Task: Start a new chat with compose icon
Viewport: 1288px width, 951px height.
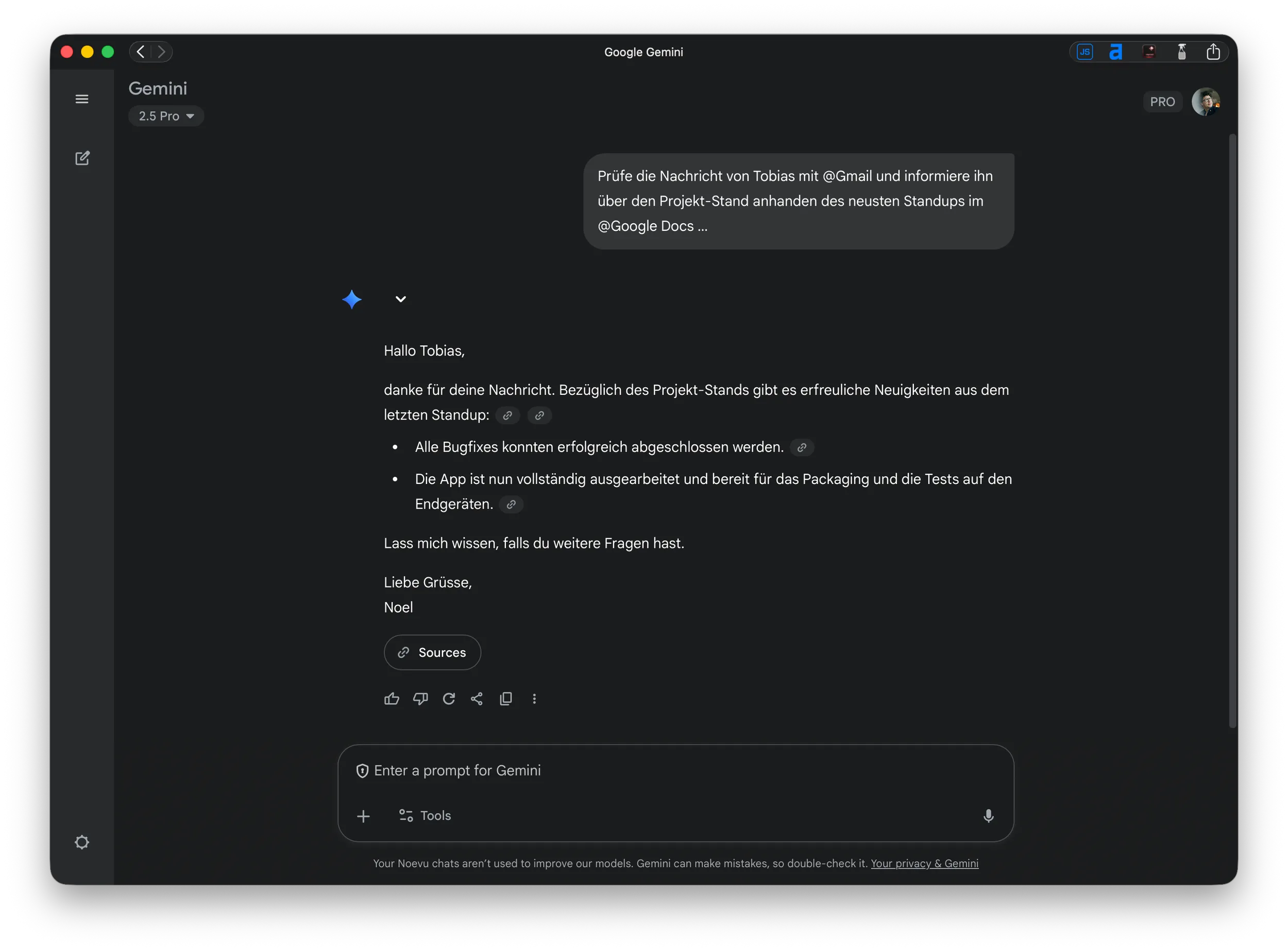Action: coord(82,158)
